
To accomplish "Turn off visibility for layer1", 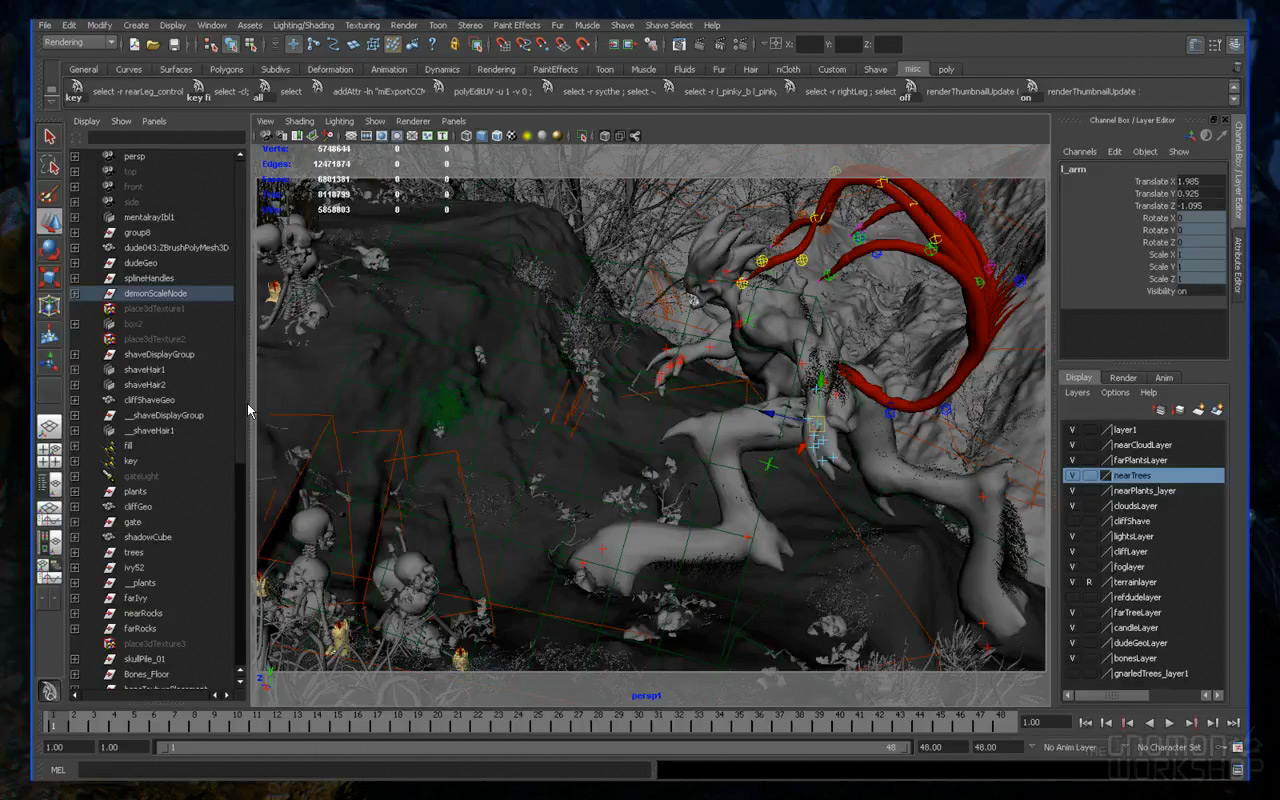I will pos(1072,430).
